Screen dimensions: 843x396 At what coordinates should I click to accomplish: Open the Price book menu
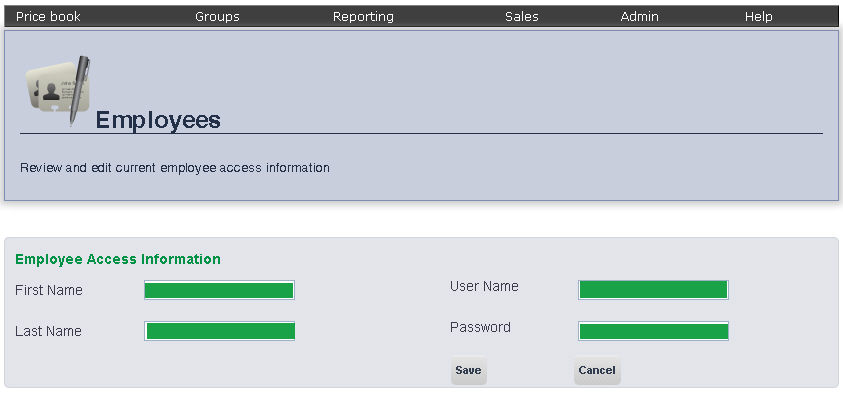(48, 17)
